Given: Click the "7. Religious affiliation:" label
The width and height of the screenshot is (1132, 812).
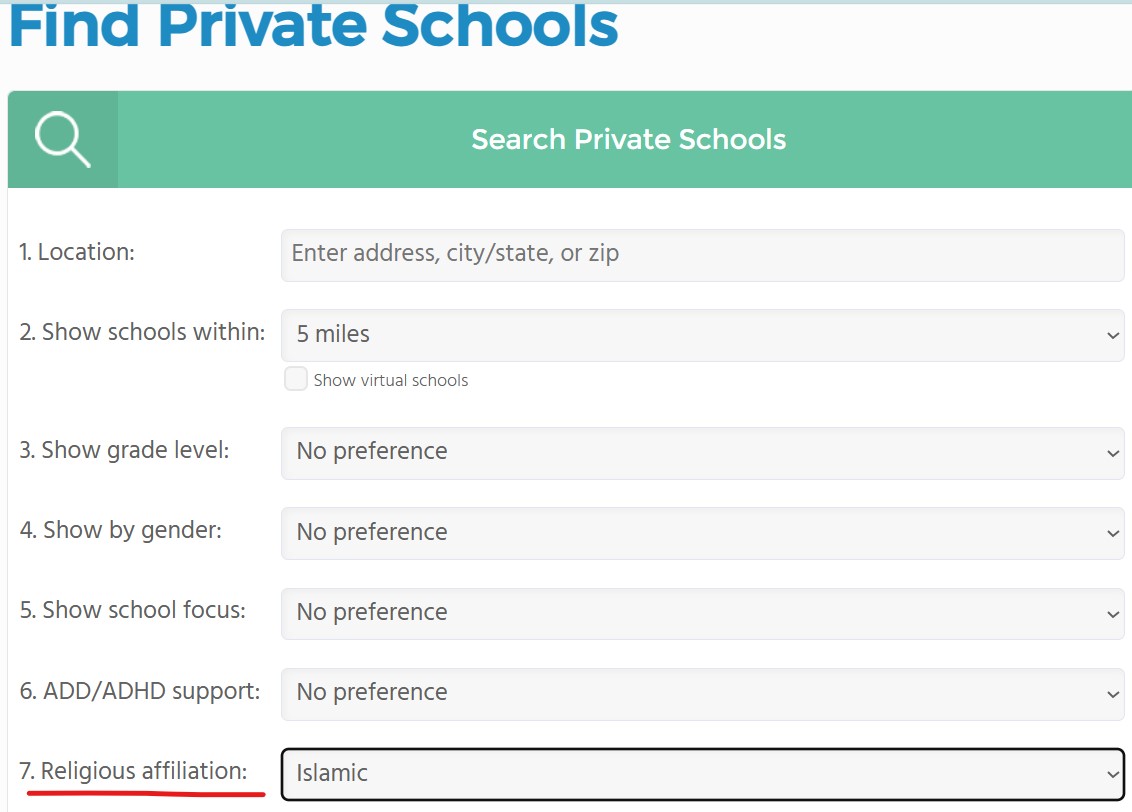Looking at the screenshot, I should (134, 772).
